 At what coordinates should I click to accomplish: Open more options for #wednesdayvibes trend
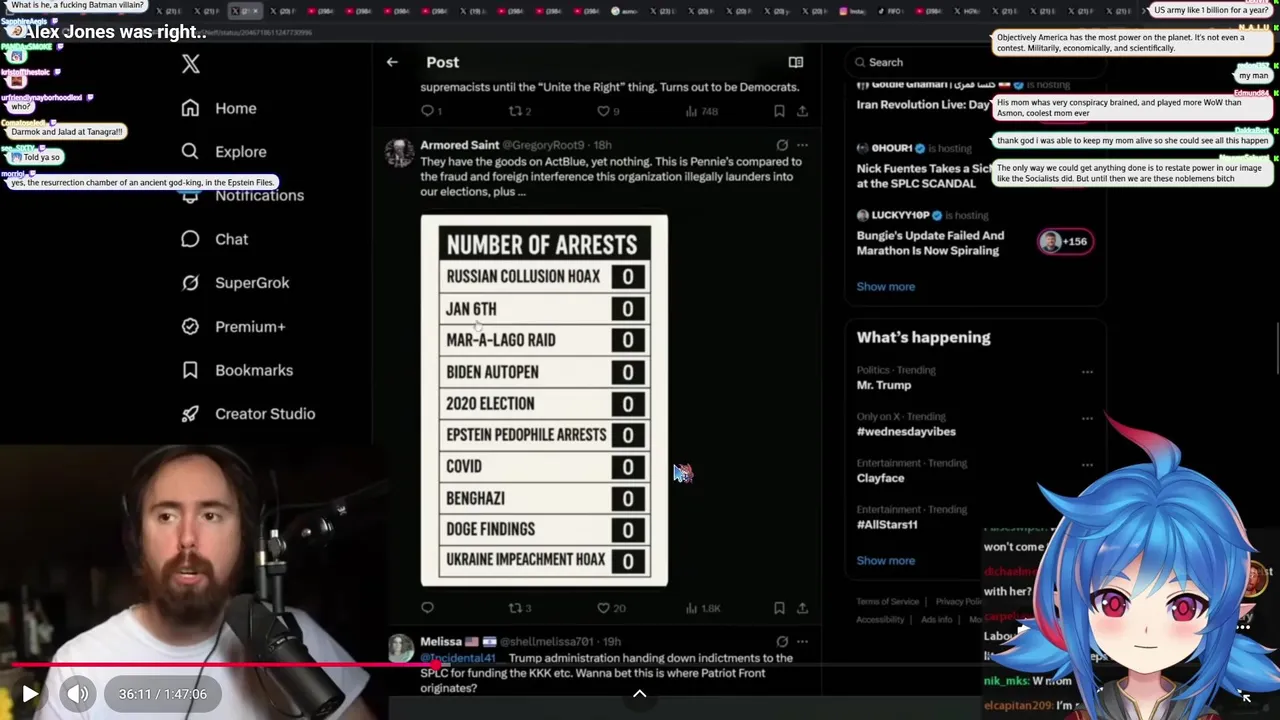pyautogui.click(x=1087, y=418)
